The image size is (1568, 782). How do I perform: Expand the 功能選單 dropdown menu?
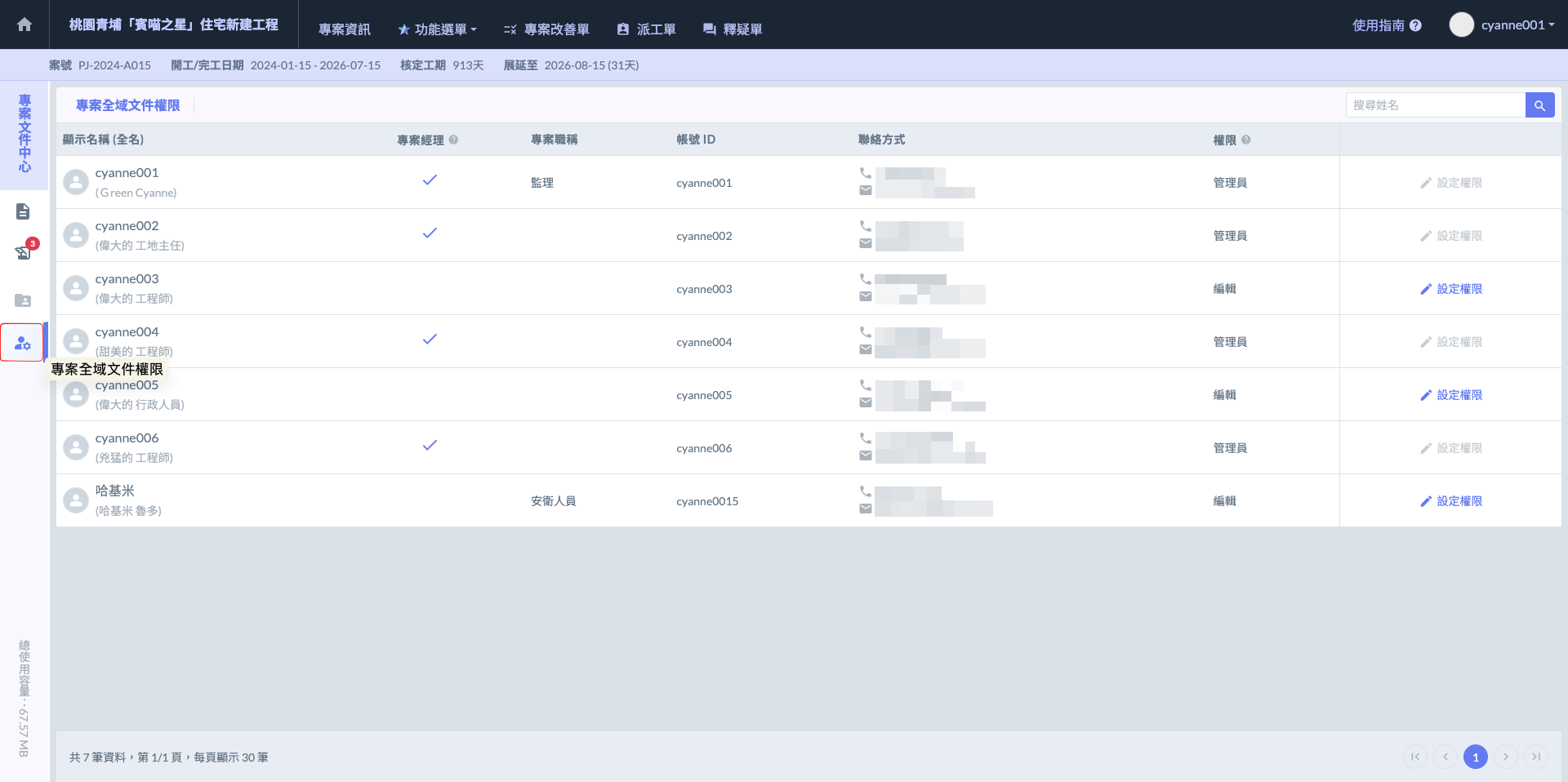click(x=437, y=29)
